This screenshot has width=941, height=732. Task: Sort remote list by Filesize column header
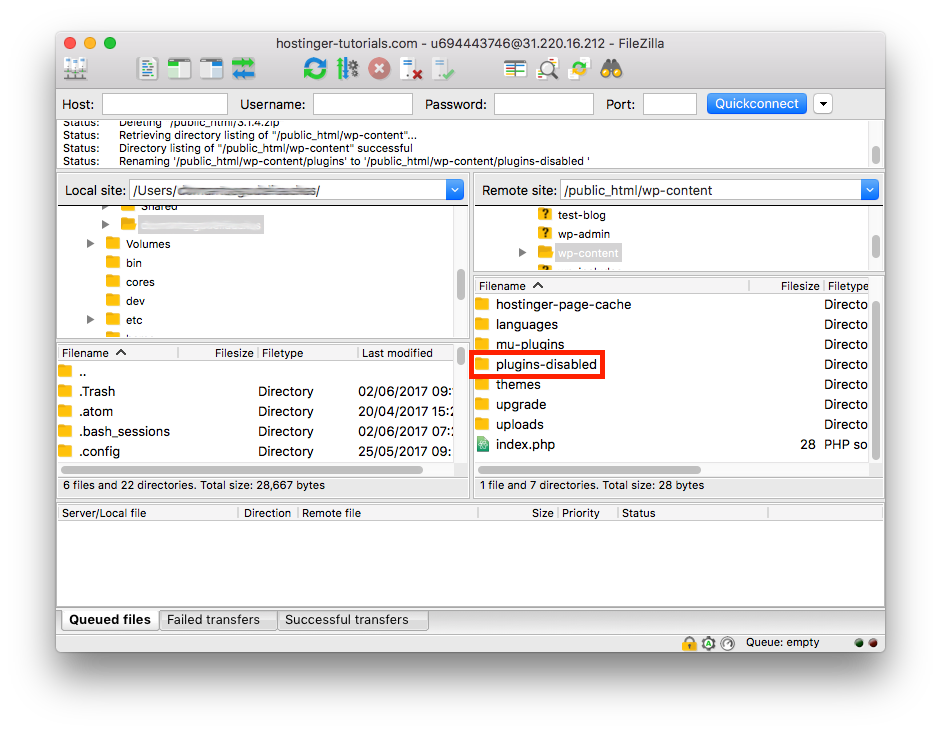(x=786, y=286)
